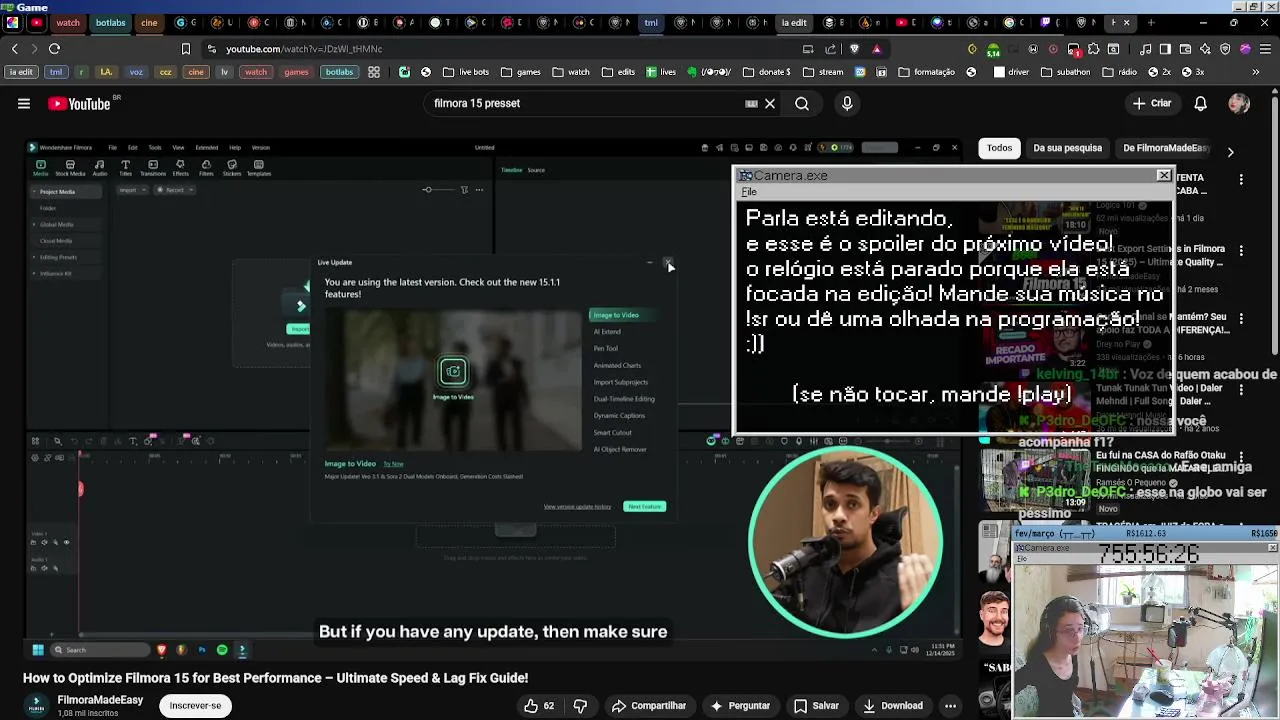Viewport: 1280px width, 720px height.
Task: Select the 'Todos' filter chip
Action: click(x=1000, y=148)
